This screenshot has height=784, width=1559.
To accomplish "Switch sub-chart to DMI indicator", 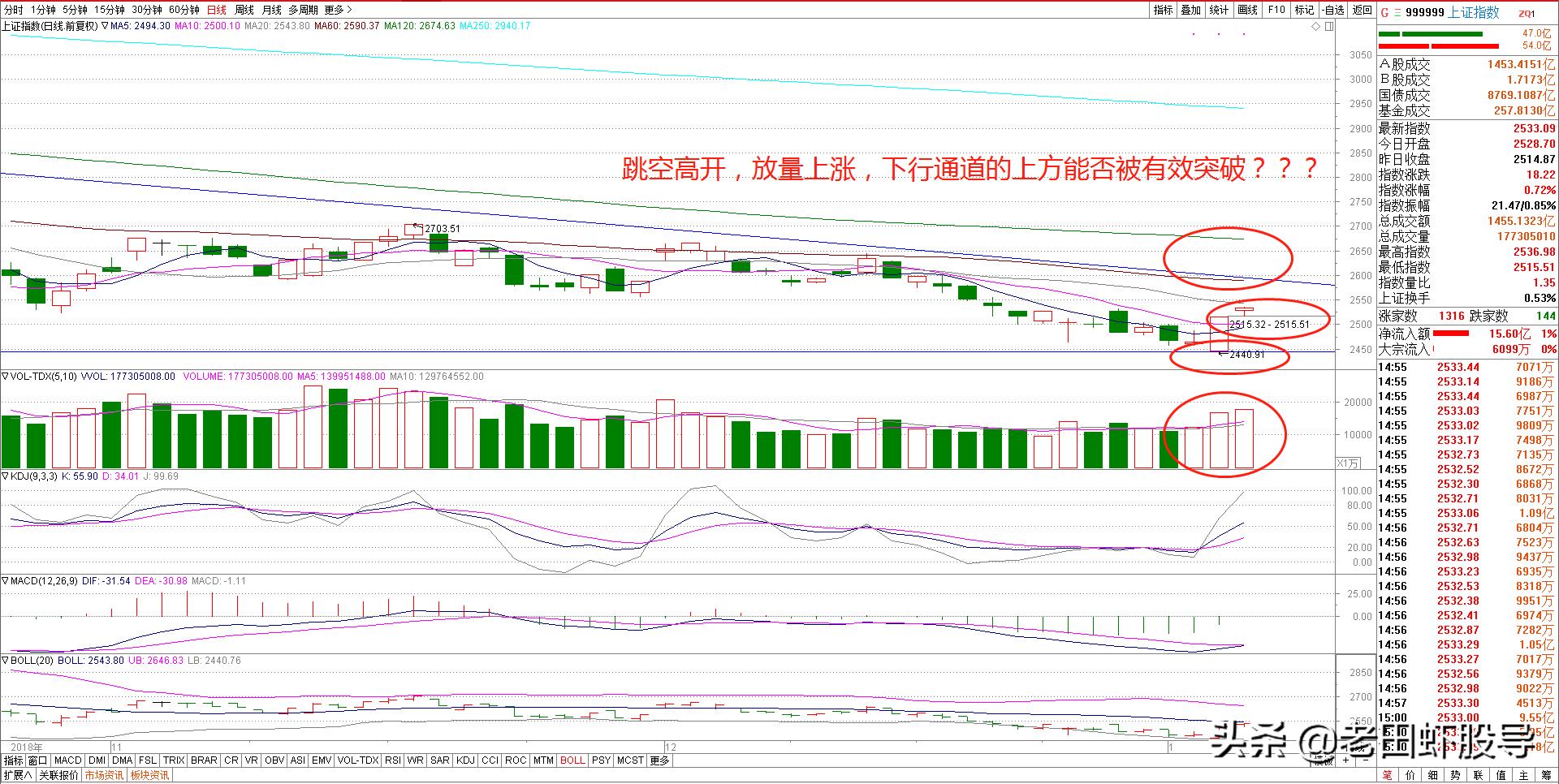I will click(97, 760).
